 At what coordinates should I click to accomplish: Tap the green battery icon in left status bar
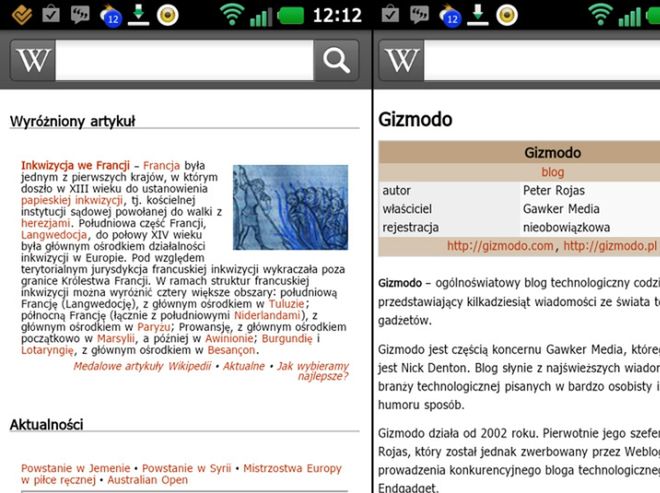(x=291, y=16)
